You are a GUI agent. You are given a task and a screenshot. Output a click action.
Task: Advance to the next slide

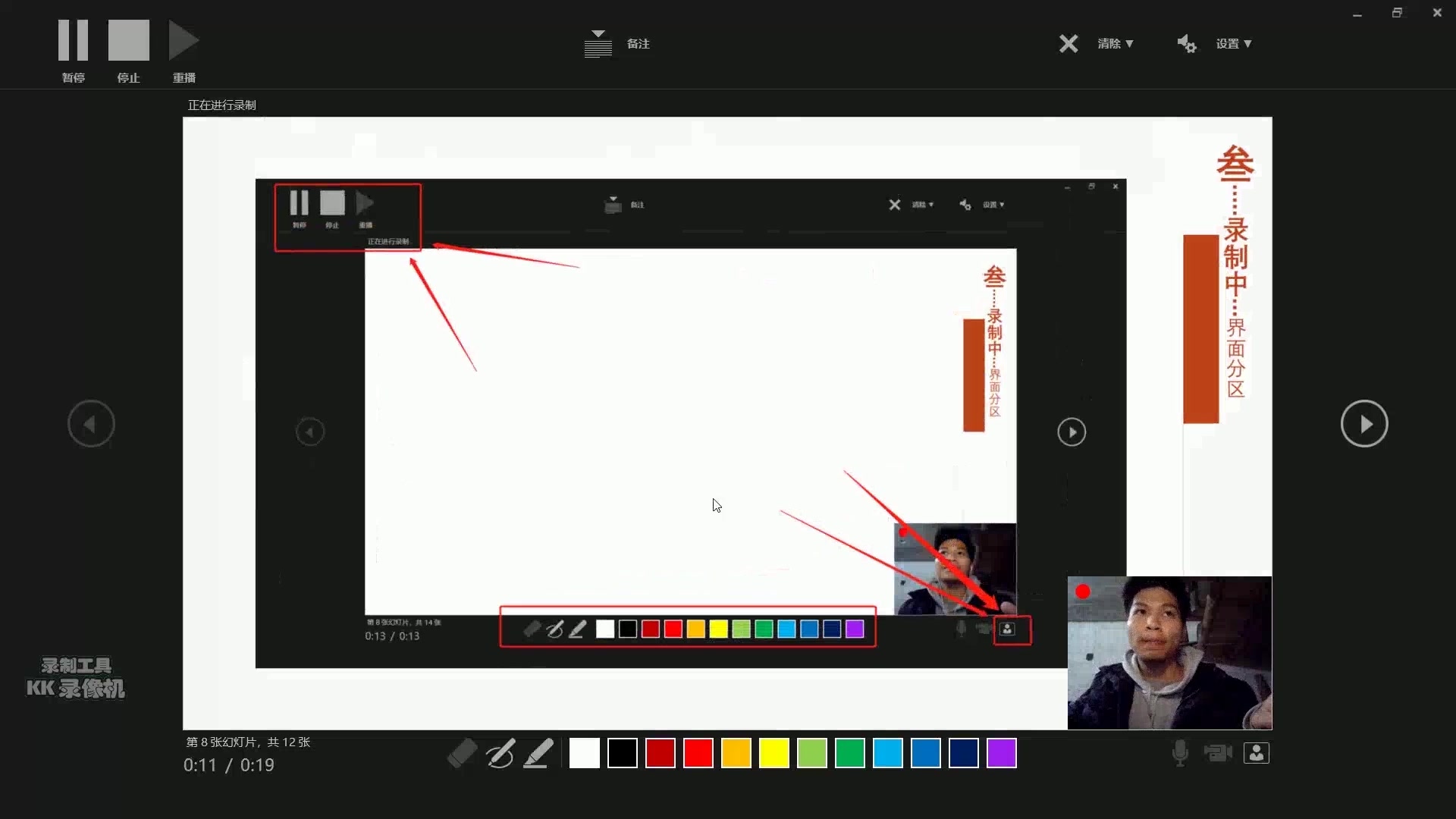[x=1364, y=423]
